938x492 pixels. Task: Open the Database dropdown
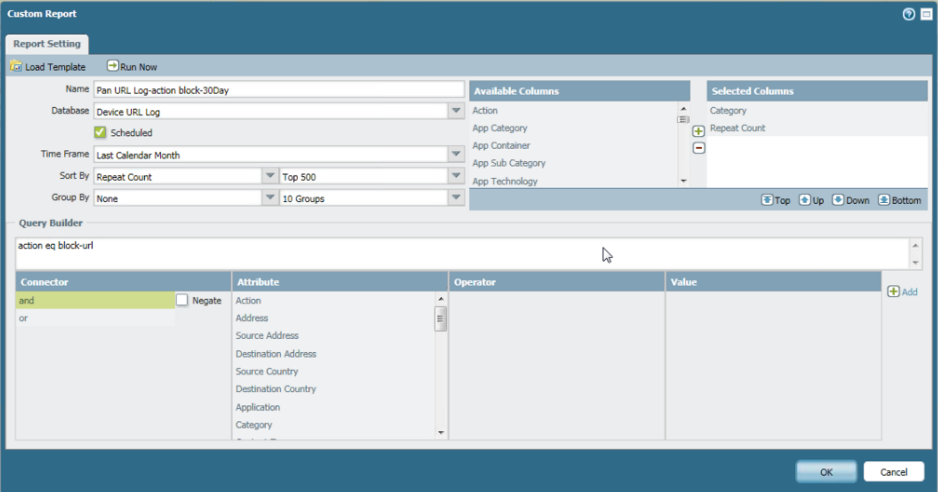point(456,111)
